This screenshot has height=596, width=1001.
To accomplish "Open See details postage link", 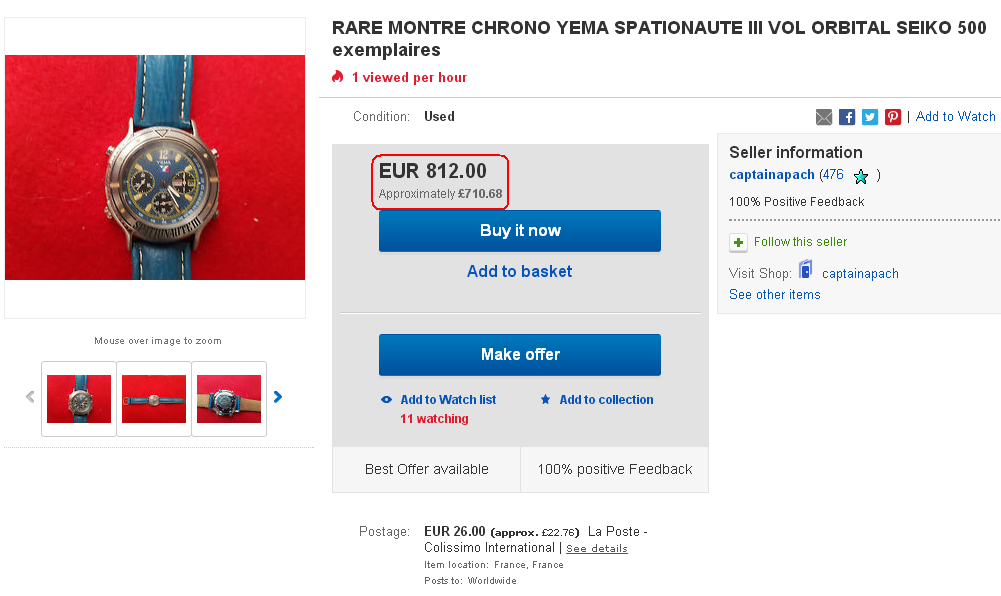I will [597, 549].
